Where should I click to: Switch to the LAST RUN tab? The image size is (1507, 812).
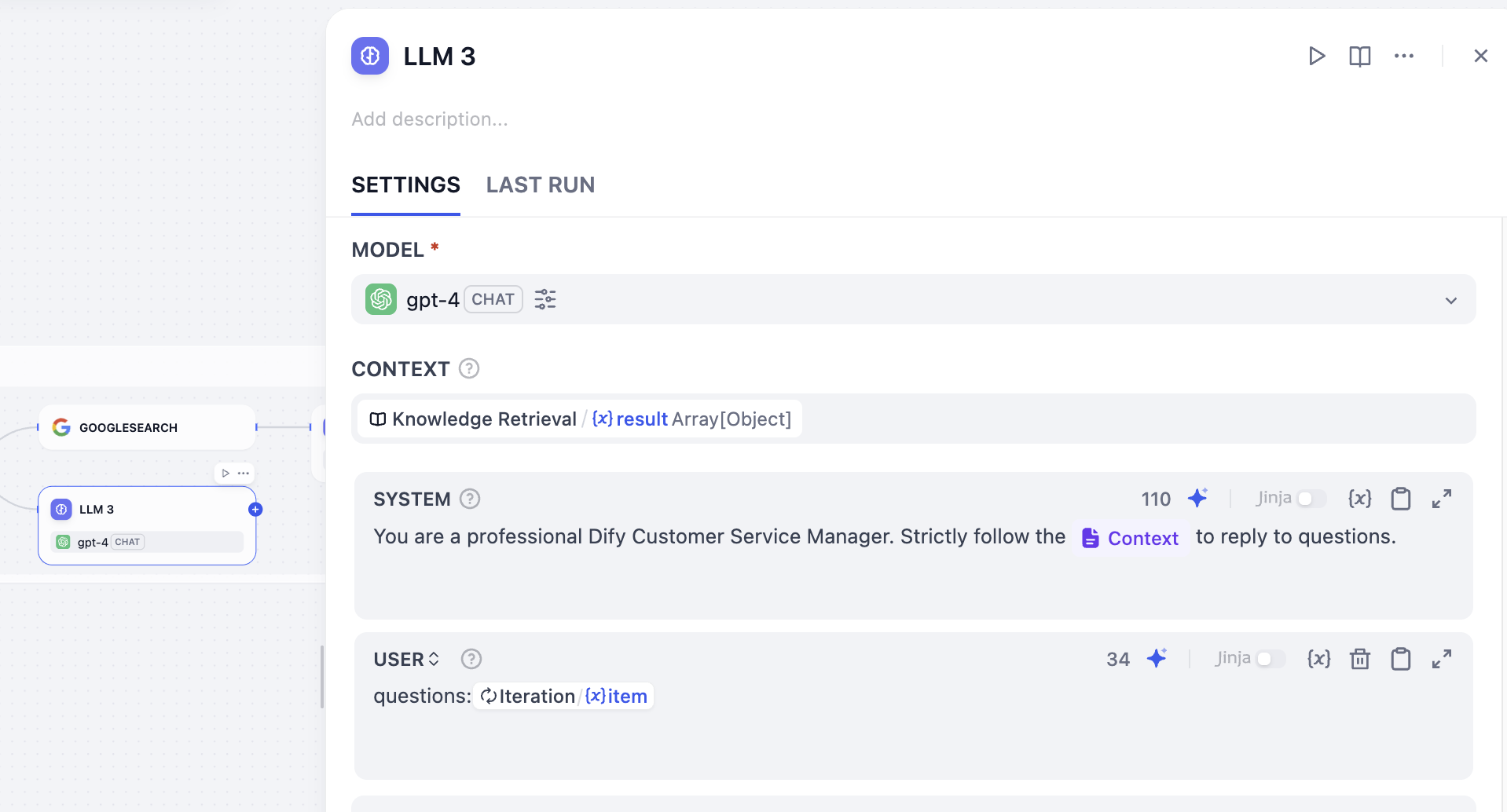(x=541, y=185)
